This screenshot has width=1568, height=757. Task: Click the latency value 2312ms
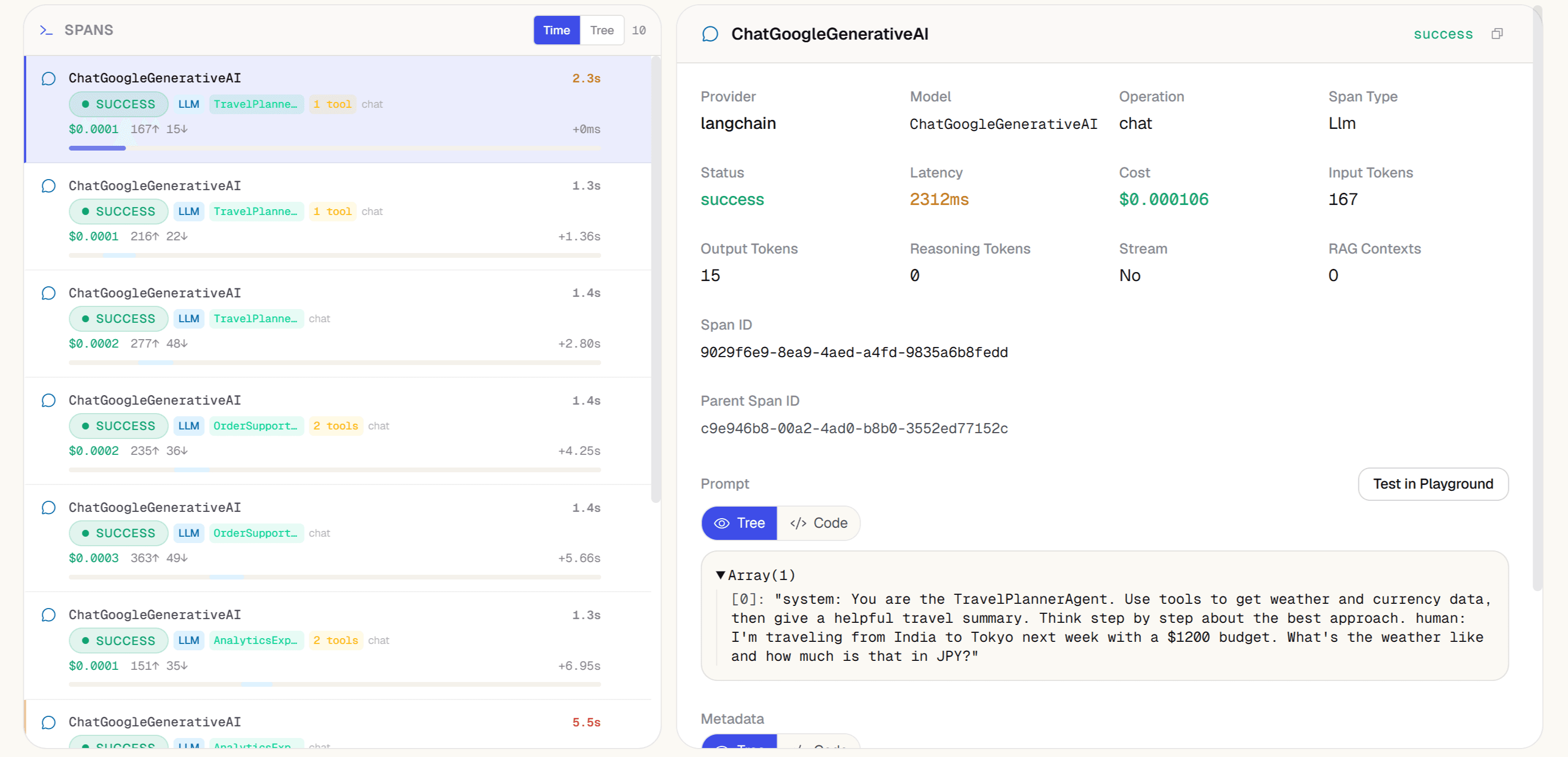pos(939,200)
